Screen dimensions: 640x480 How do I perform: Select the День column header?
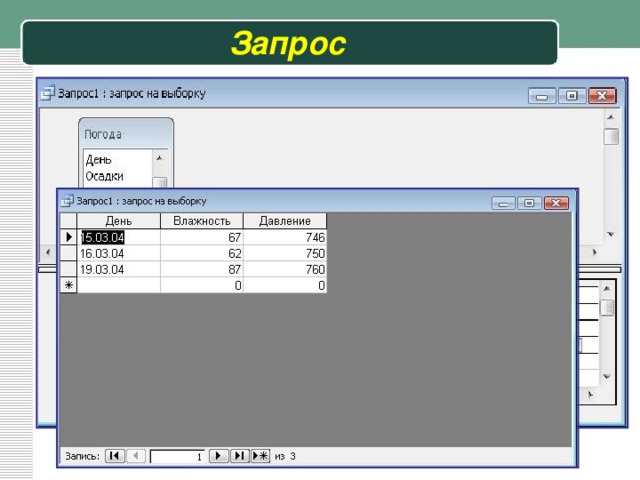point(118,221)
